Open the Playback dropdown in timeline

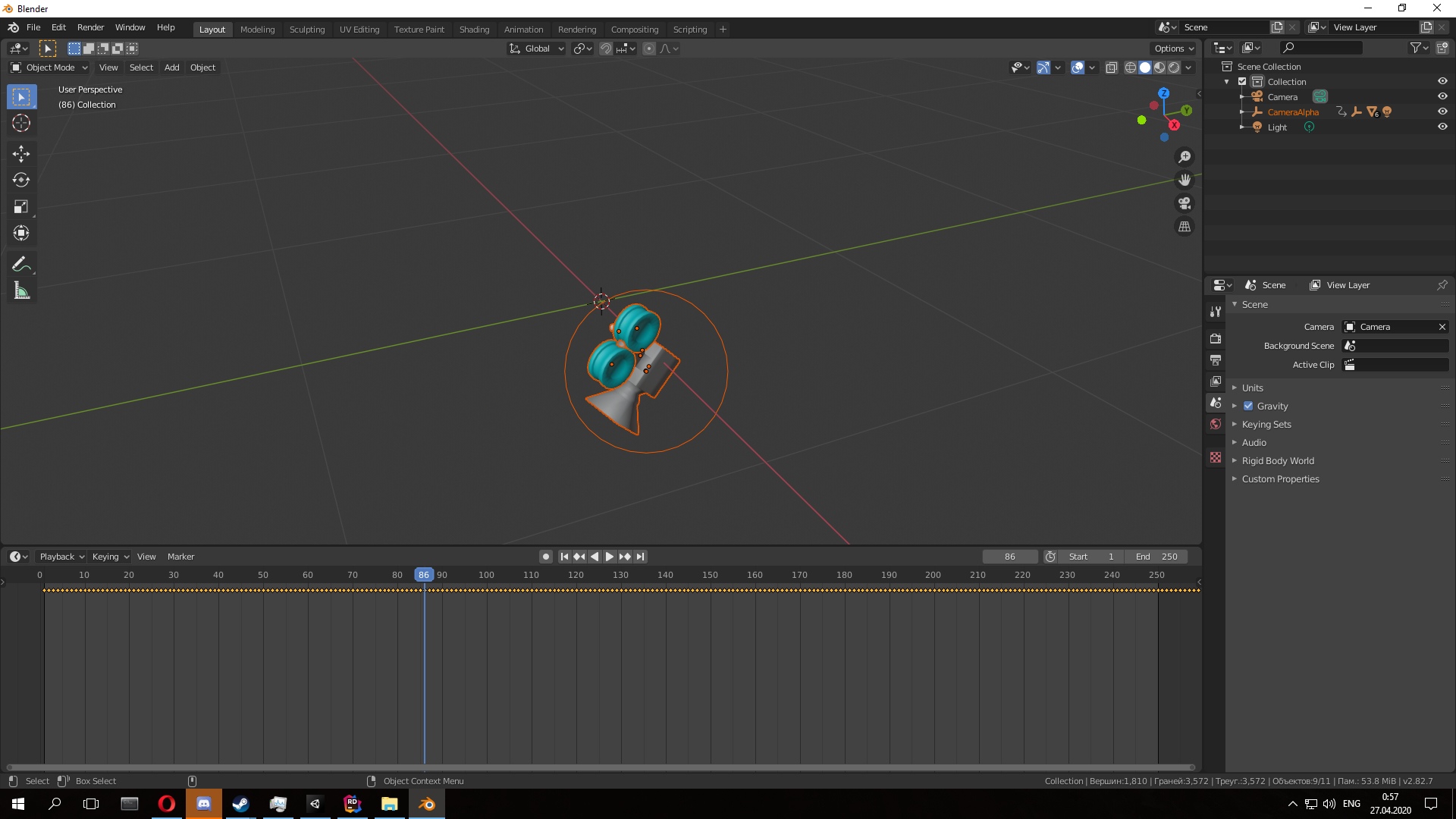tap(61, 557)
